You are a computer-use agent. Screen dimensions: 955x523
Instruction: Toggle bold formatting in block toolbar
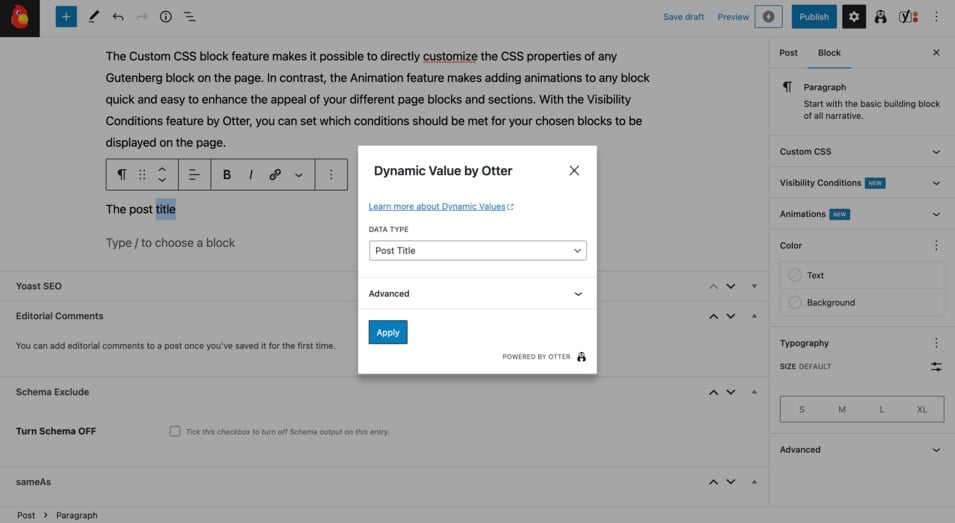click(x=227, y=175)
